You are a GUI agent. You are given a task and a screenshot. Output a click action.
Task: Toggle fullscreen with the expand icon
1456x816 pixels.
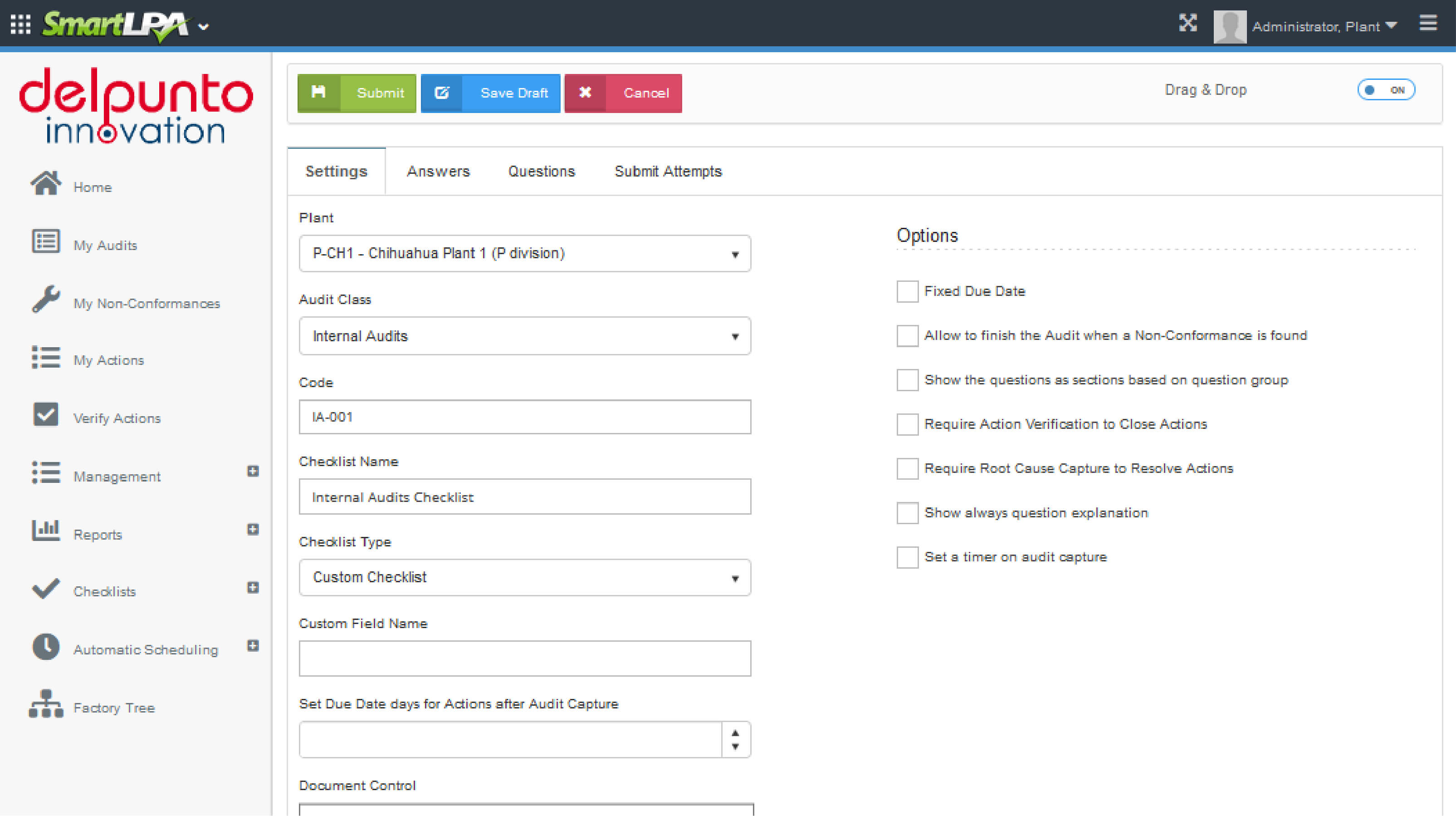(1187, 23)
